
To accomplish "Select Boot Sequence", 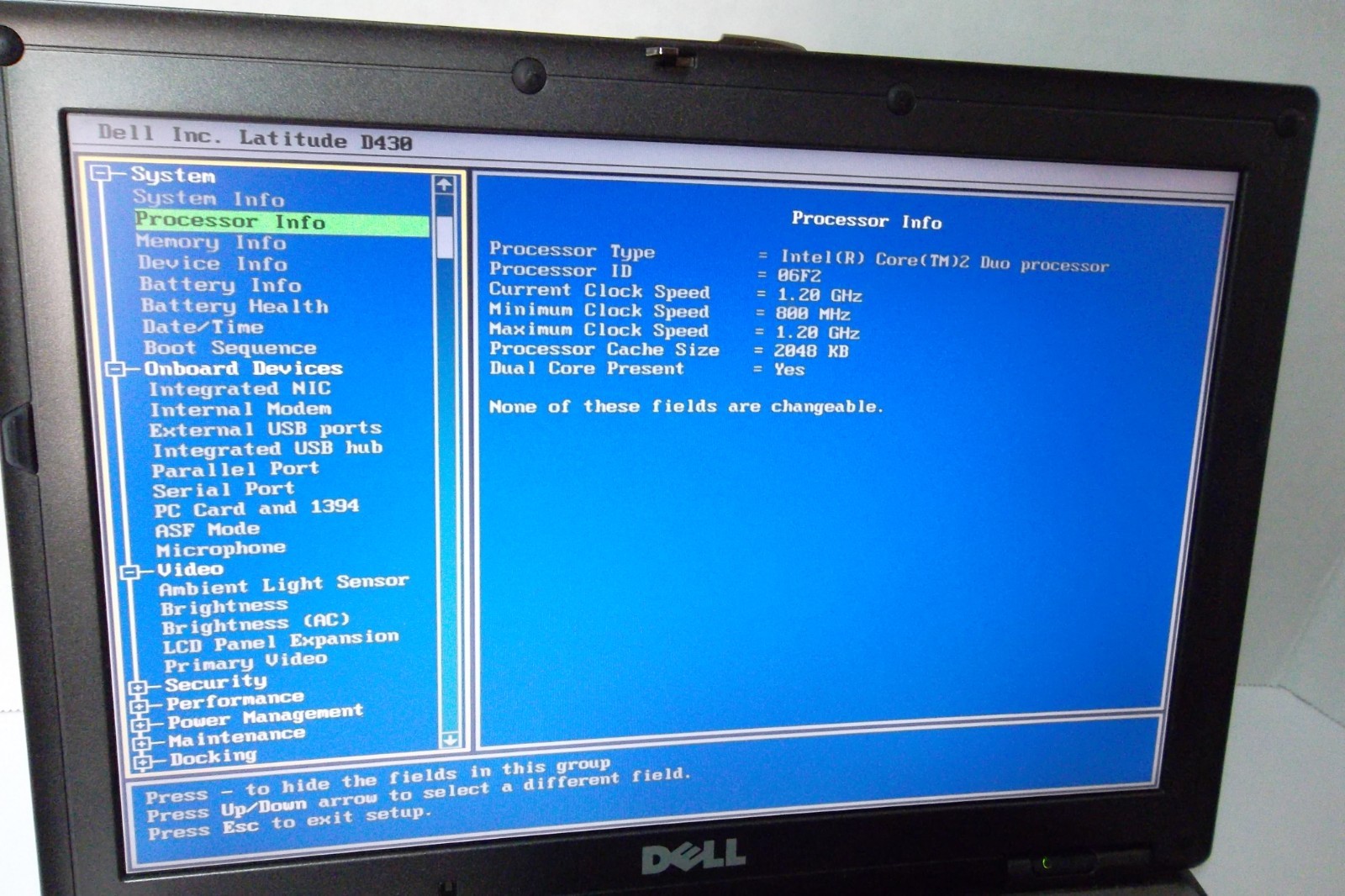I will point(229,348).
